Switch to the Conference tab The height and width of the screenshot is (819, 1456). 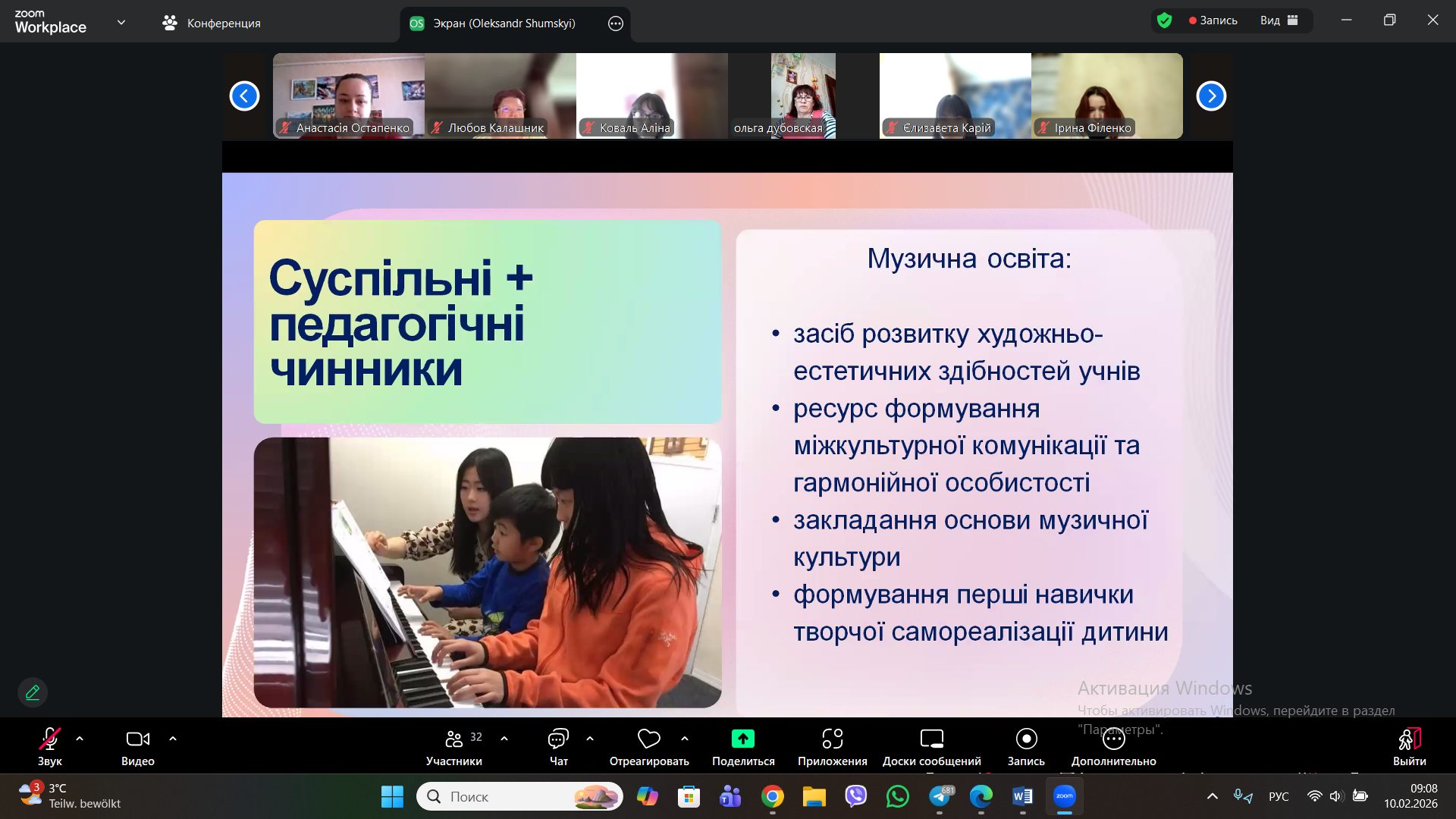click(212, 24)
